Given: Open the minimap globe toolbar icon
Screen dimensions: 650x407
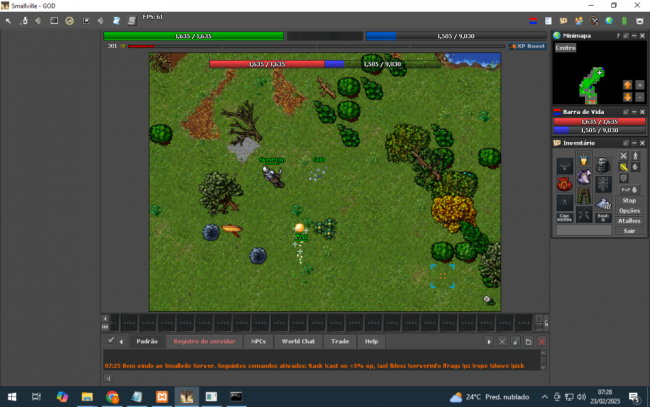Looking at the screenshot, I should pos(609,21).
